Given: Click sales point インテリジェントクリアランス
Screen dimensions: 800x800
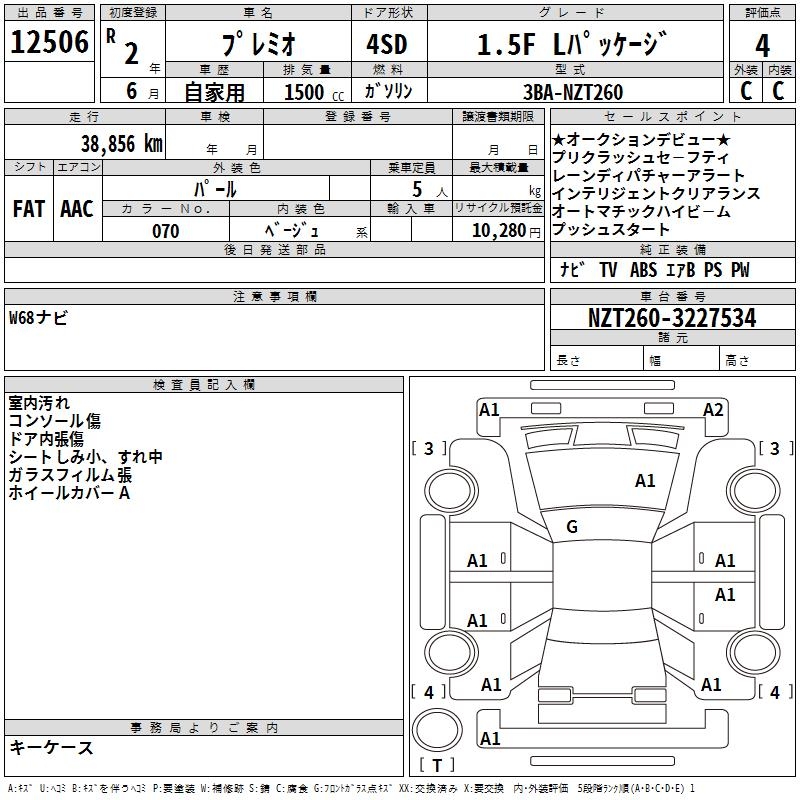Looking at the screenshot, I should [x=657, y=193].
